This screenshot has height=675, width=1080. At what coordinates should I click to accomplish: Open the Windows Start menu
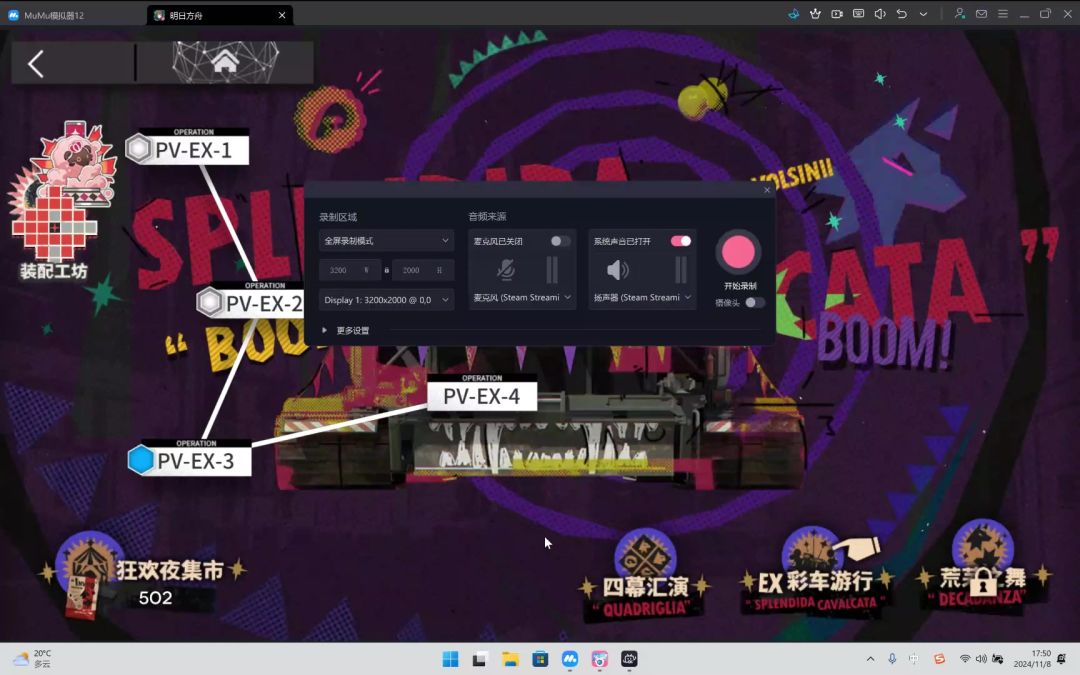tap(450, 659)
